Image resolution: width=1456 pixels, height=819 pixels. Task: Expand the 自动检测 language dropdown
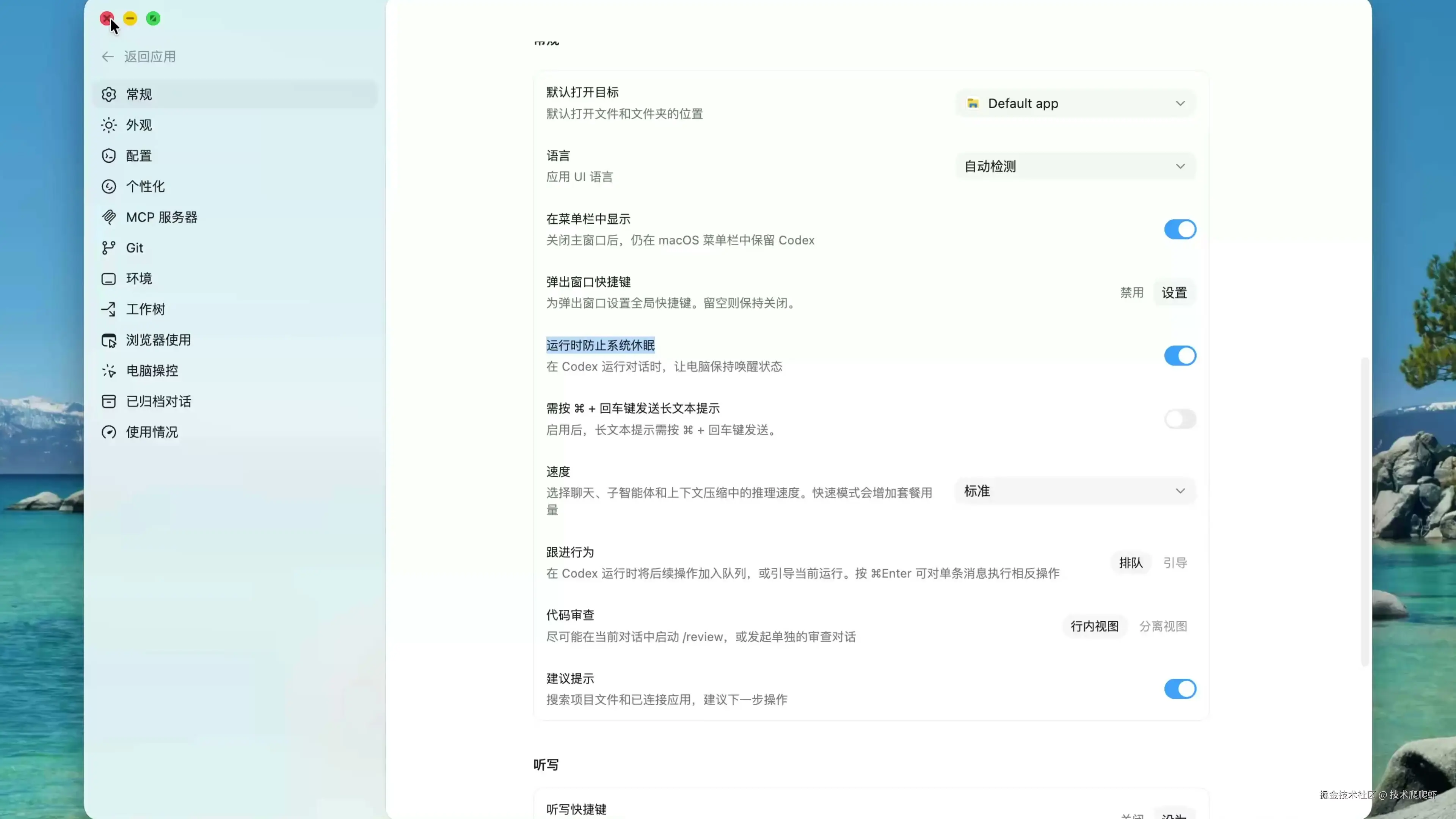1075,166
